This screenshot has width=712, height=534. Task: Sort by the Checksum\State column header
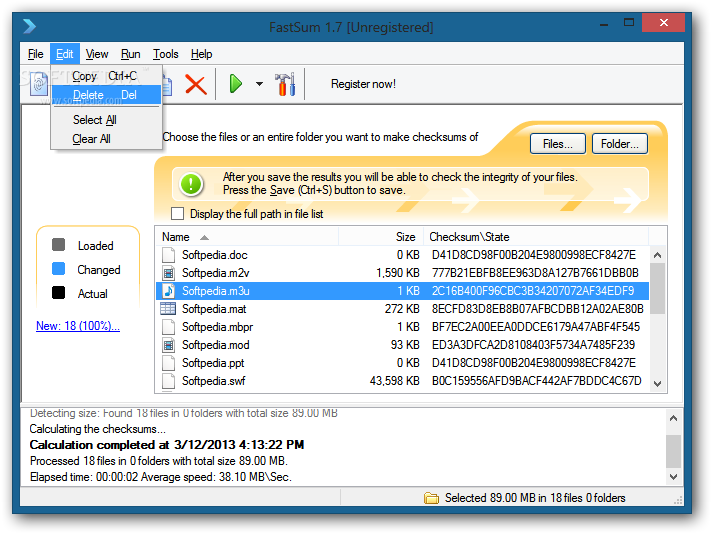[536, 237]
